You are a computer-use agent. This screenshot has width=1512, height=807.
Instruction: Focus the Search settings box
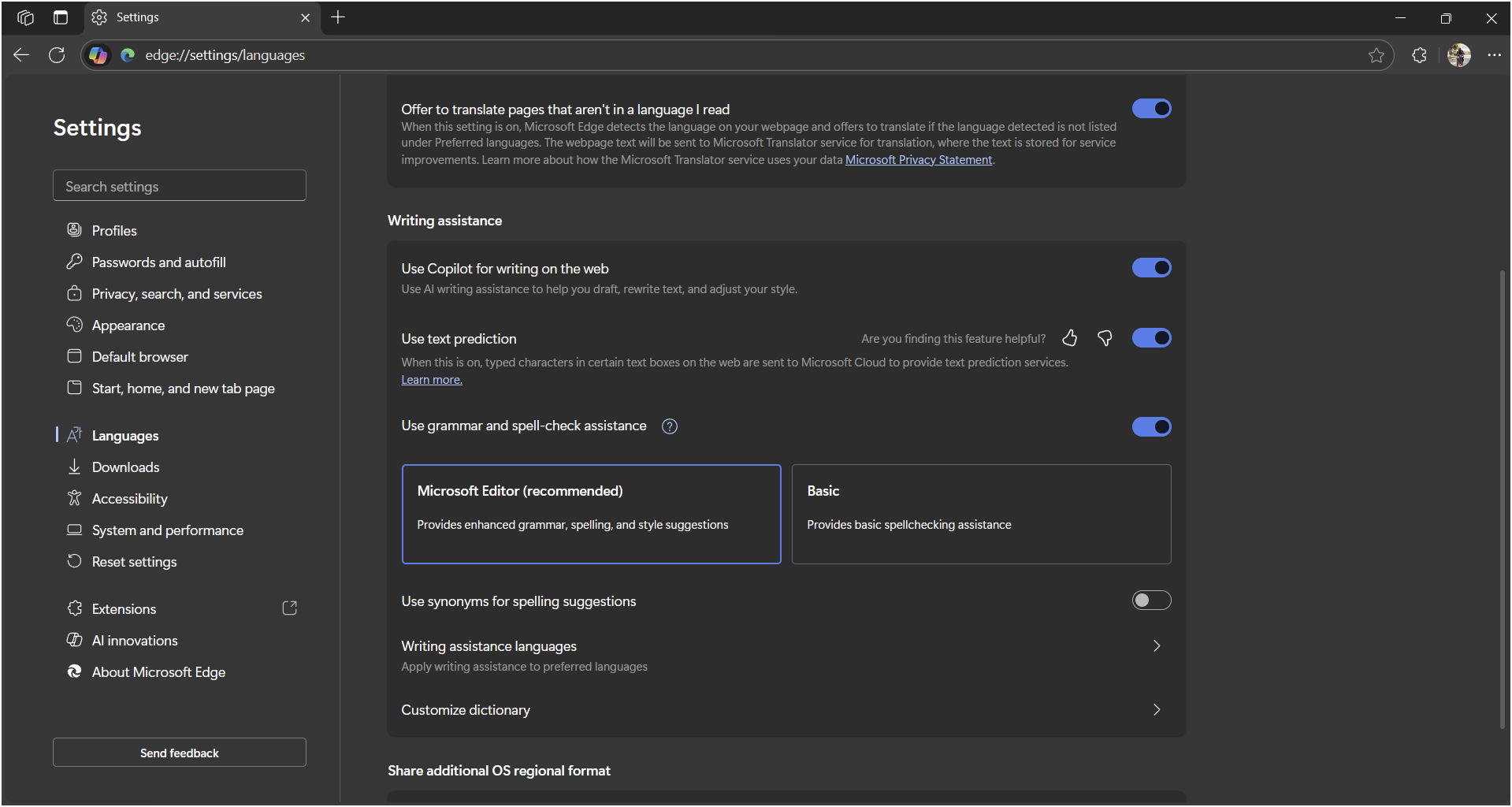click(x=180, y=186)
